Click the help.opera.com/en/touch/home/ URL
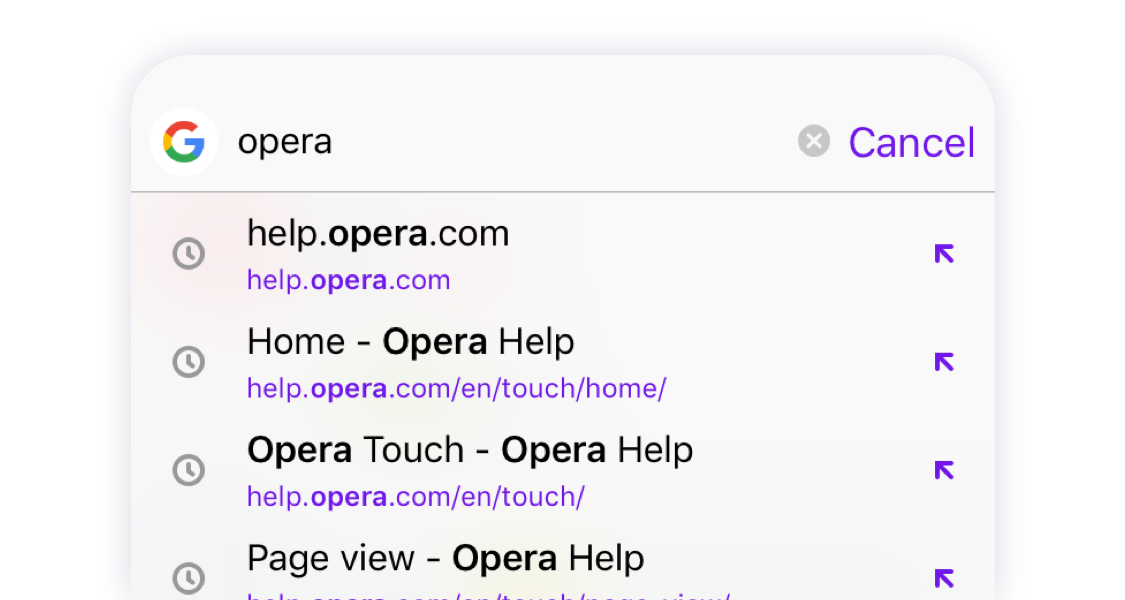The width and height of the screenshot is (1125, 600). (x=456, y=389)
